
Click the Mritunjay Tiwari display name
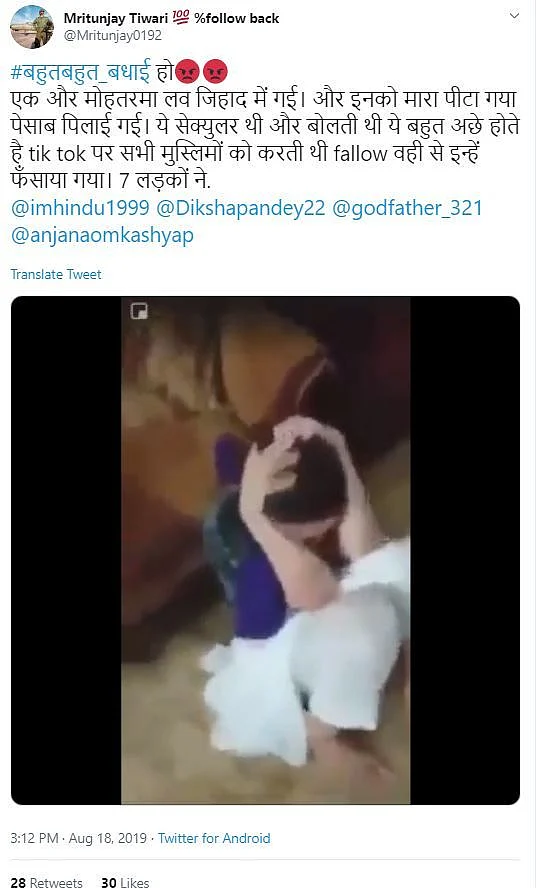click(x=116, y=18)
